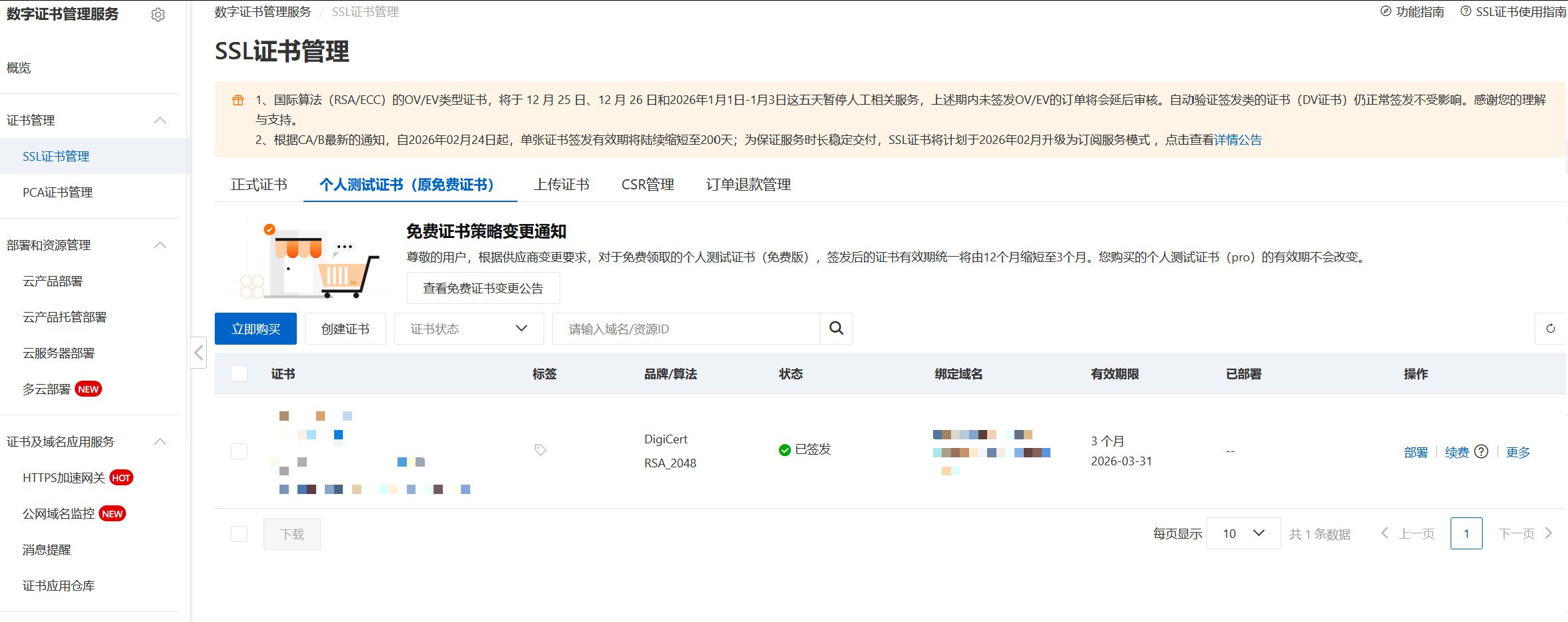The width and height of the screenshot is (1568, 622).
Task: Toggle the checkbox beside 下载 button
Action: 239,534
